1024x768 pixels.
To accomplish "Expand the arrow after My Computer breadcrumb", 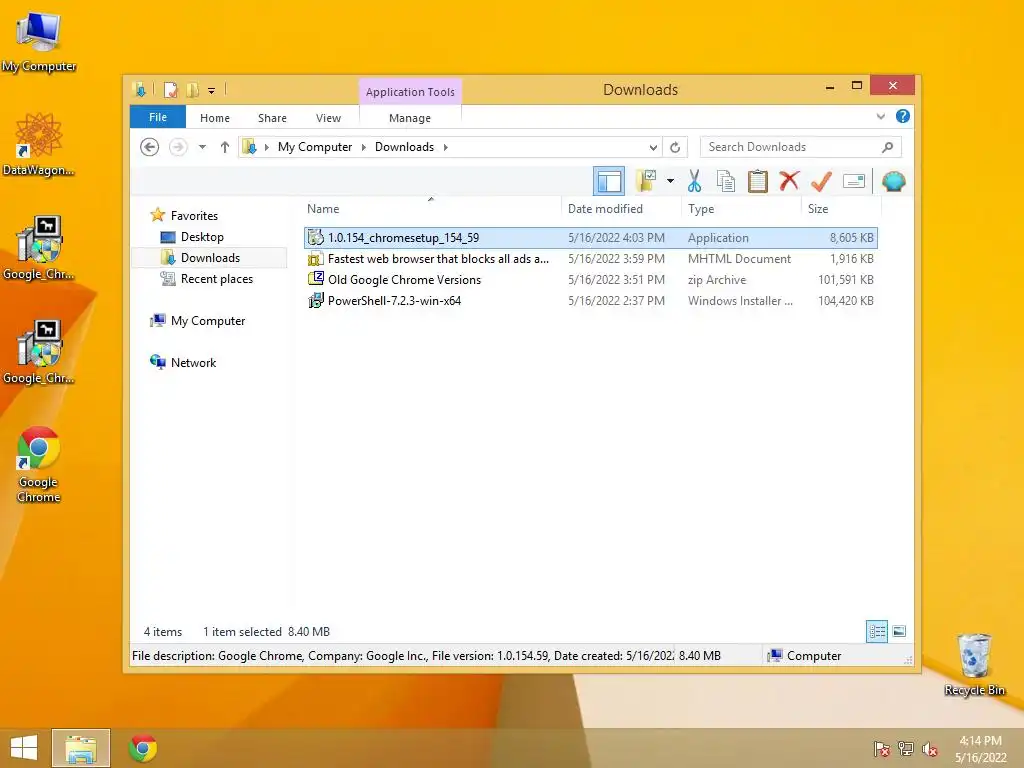I will point(364,147).
